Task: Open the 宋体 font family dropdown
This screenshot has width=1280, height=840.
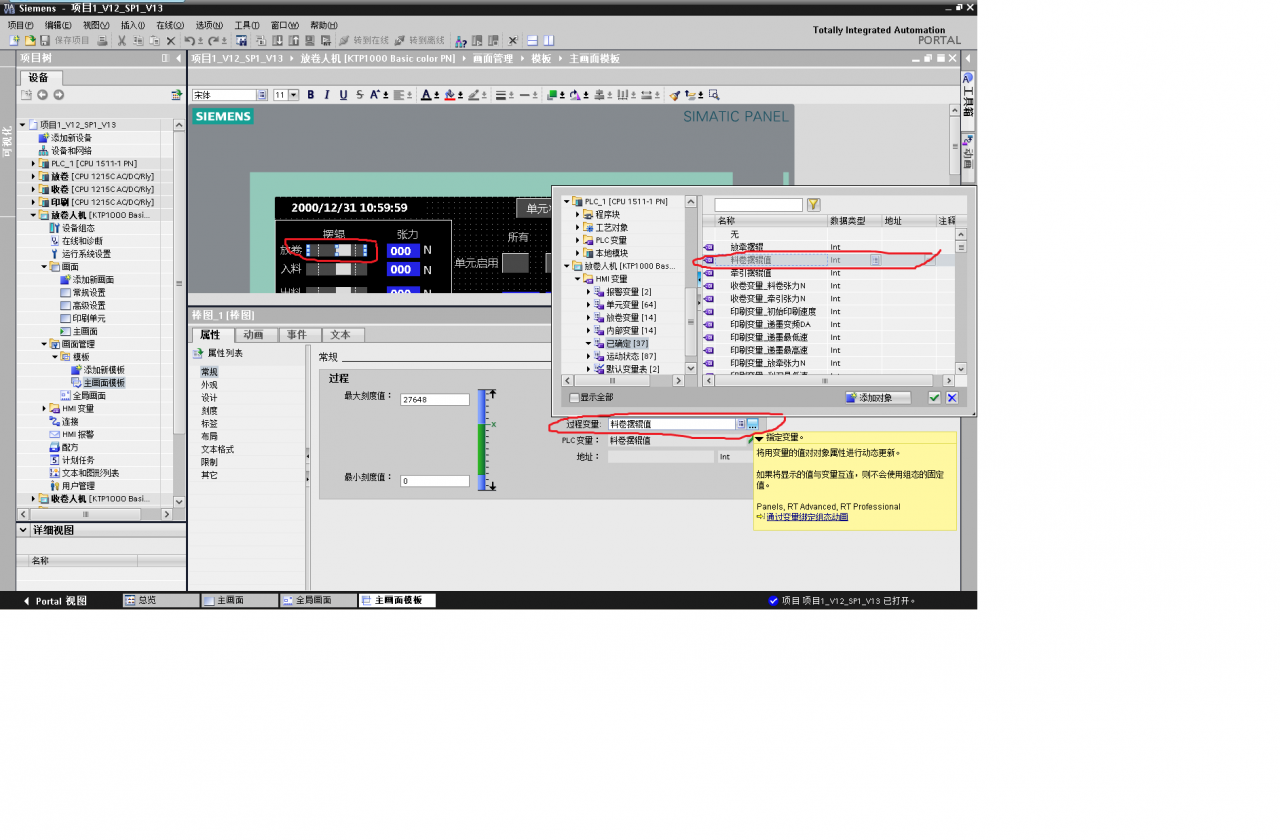Action: pos(262,93)
